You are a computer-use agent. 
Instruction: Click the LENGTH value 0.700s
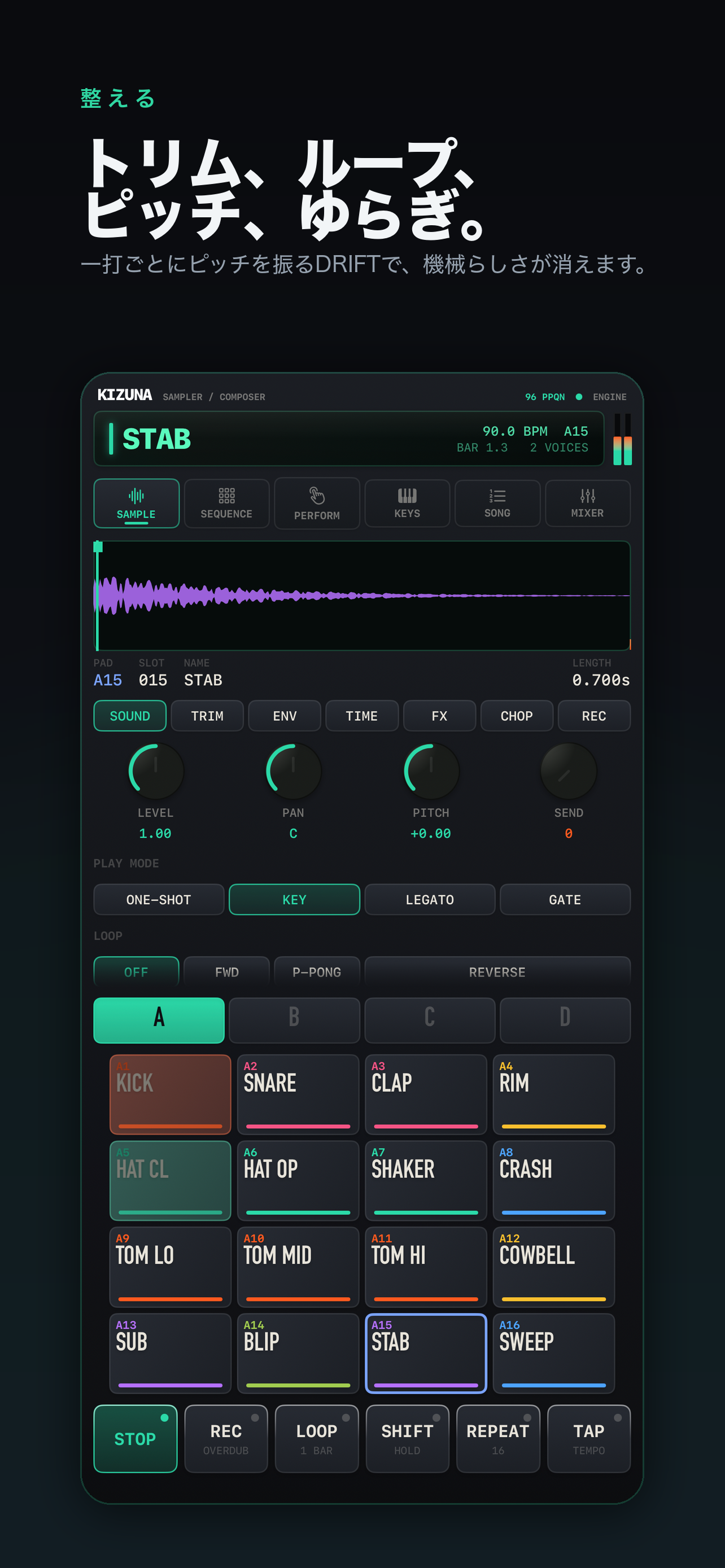pos(601,680)
